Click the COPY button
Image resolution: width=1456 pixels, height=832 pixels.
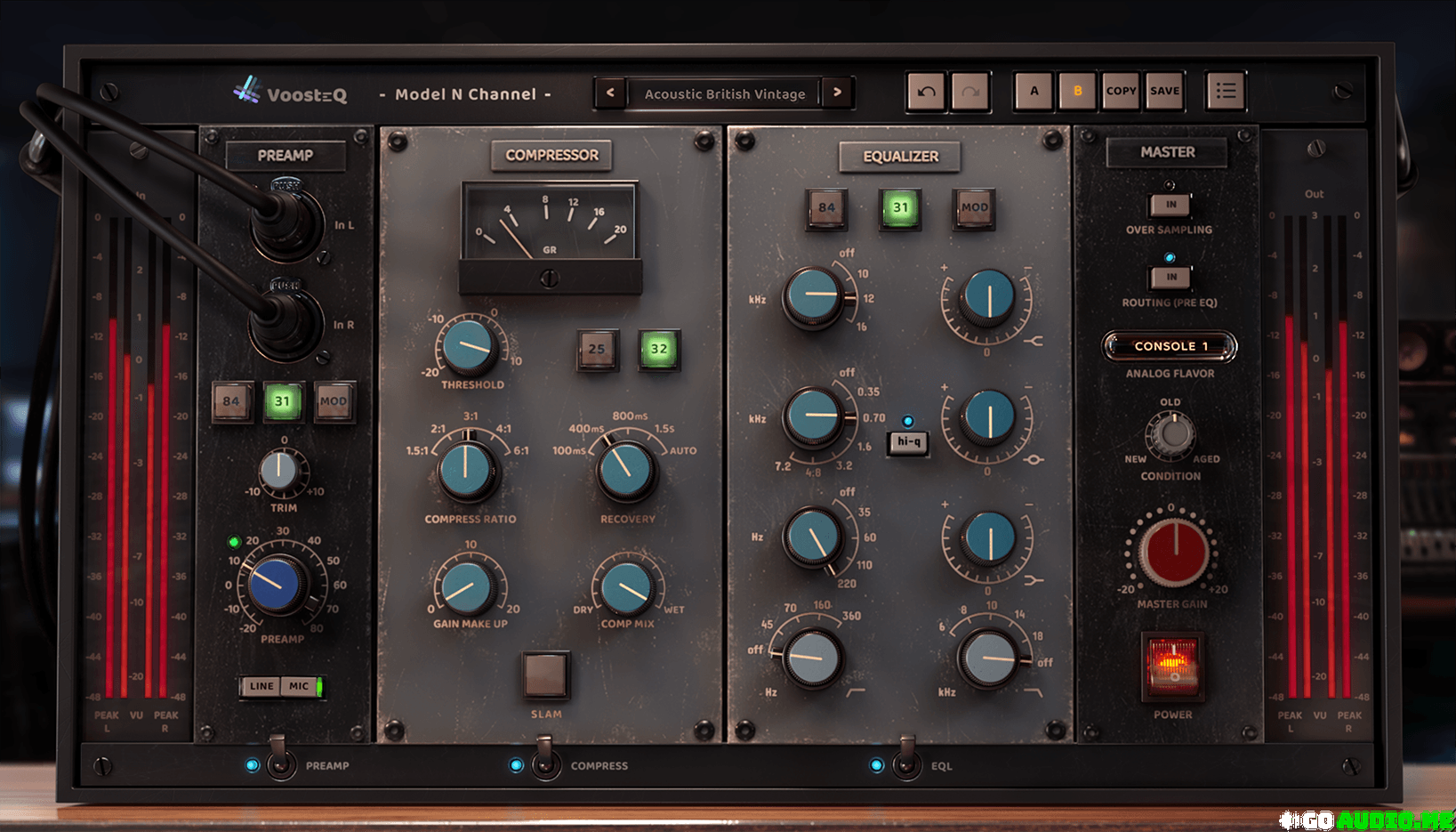click(x=1121, y=91)
